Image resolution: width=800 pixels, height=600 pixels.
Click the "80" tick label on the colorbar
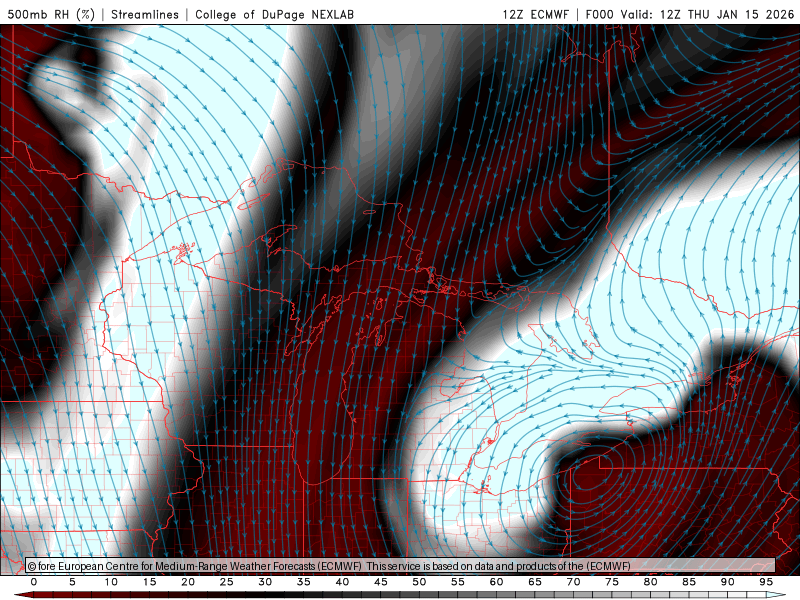pos(651,582)
